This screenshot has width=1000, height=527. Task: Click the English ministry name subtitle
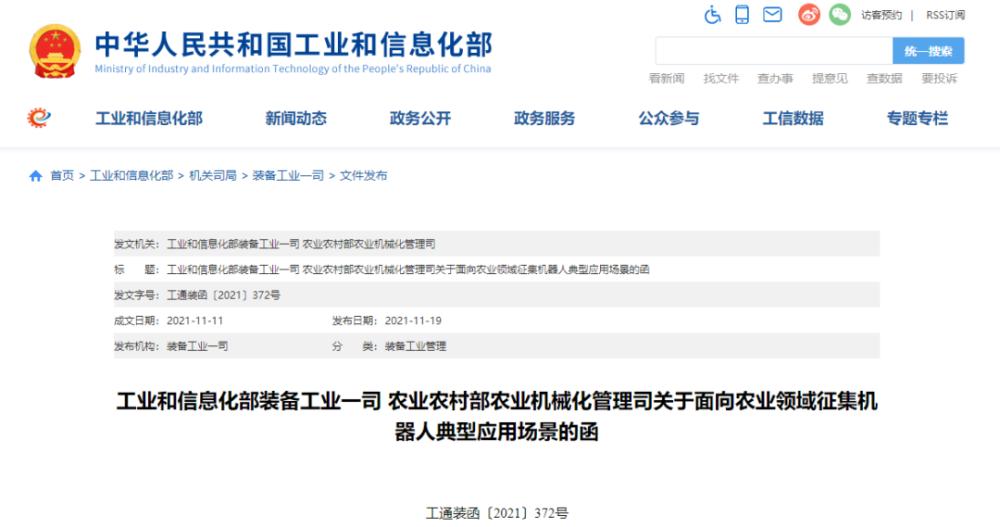pyautogui.click(x=293, y=69)
